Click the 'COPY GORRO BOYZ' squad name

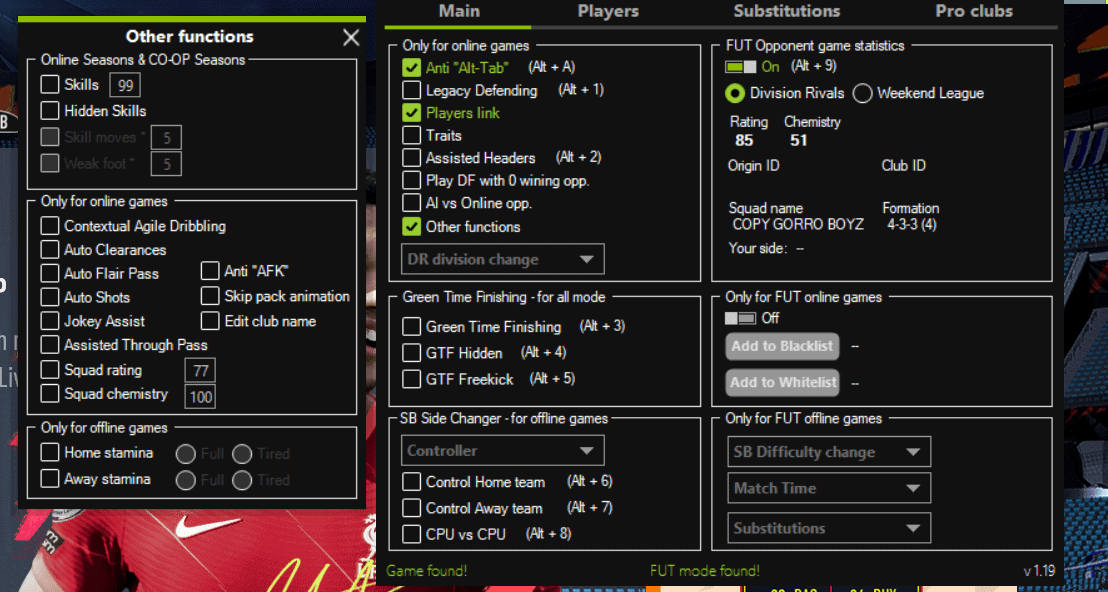pos(798,225)
